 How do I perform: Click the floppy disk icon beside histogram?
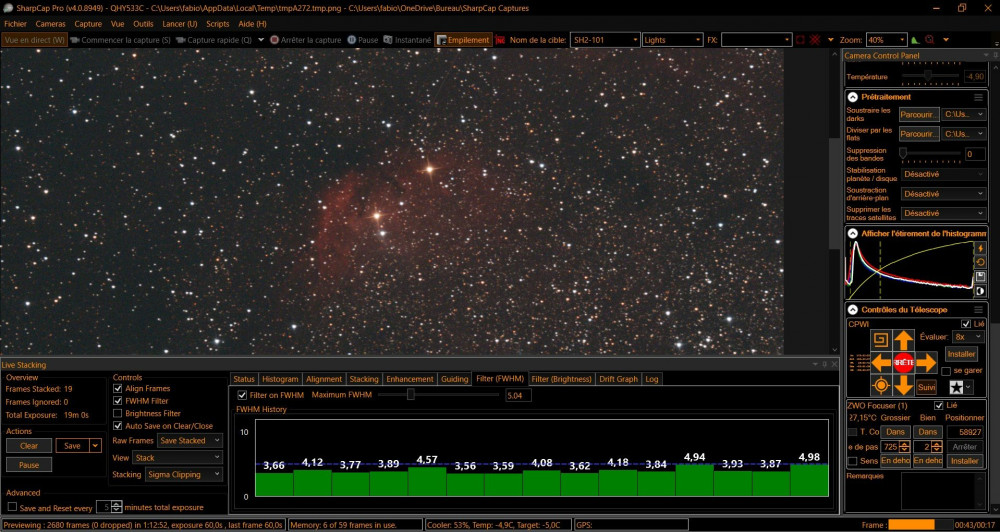click(980, 277)
